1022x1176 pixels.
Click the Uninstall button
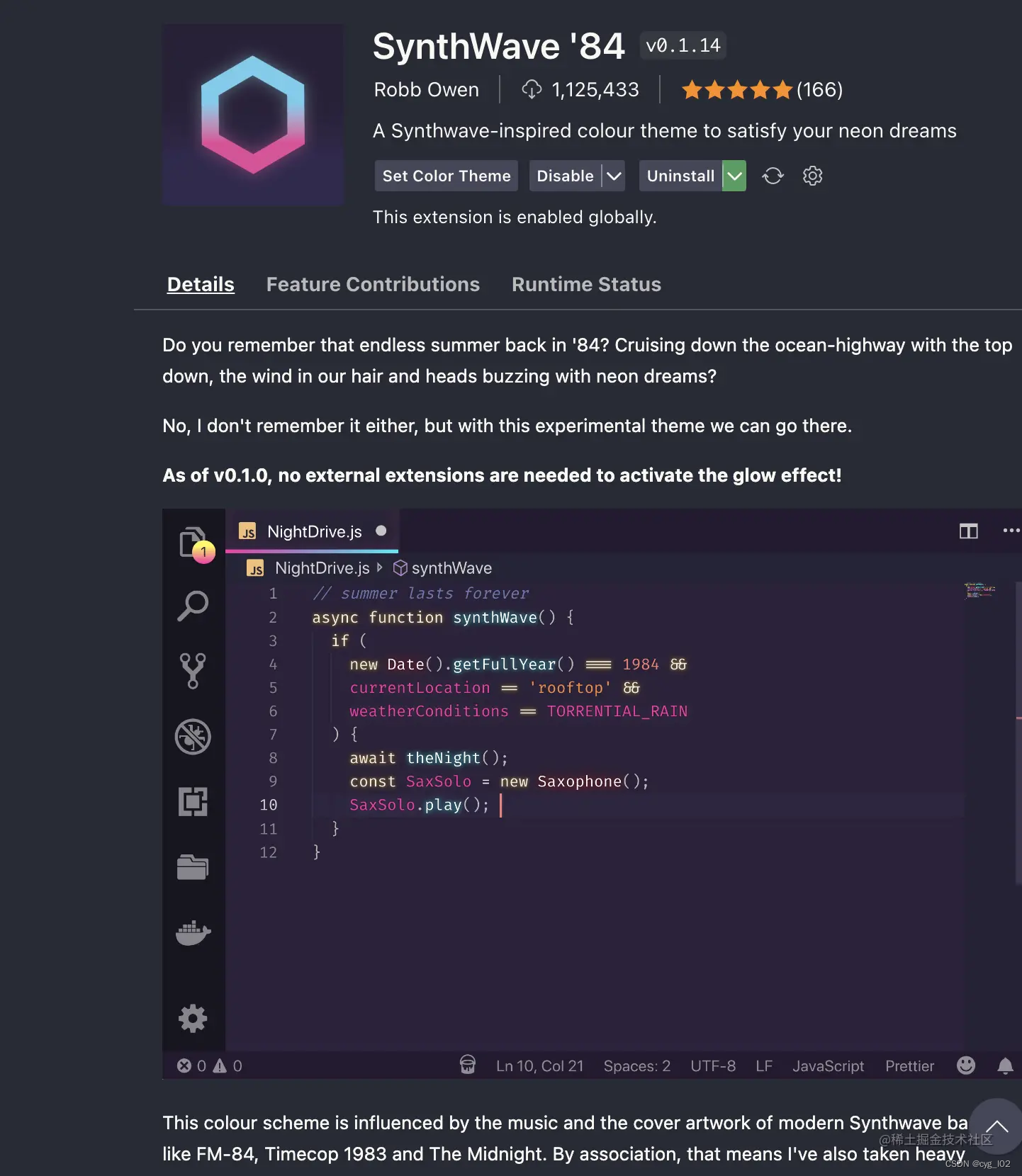[680, 176]
